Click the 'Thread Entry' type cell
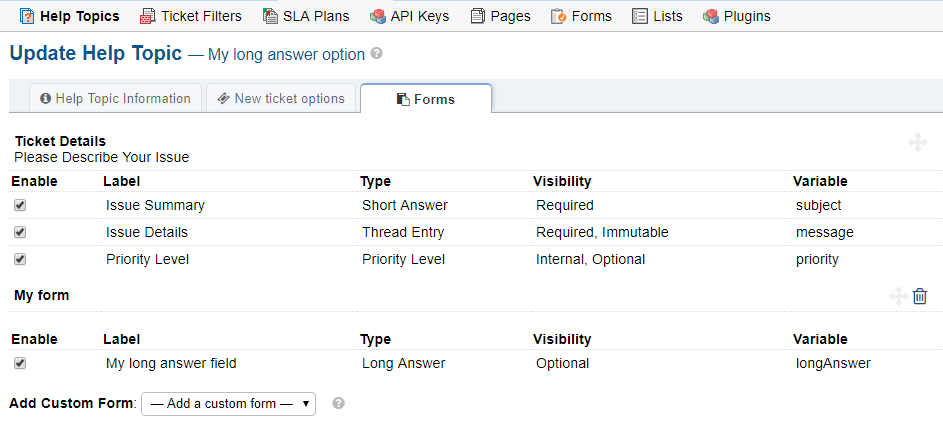Image resolution: width=943 pixels, height=427 pixels. coord(403,232)
